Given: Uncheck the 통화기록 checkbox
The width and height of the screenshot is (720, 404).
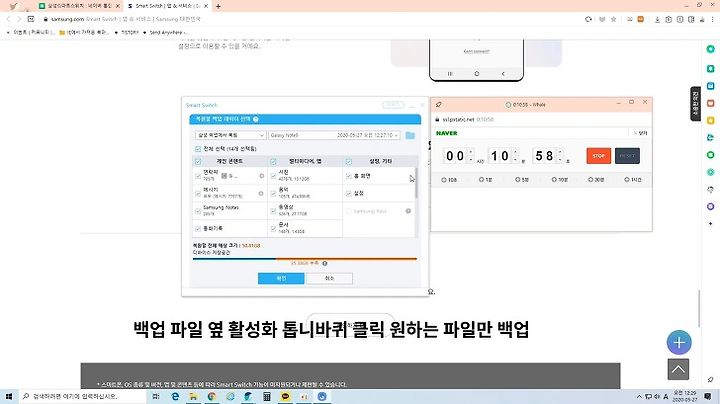Looking at the screenshot, I should point(198,229).
